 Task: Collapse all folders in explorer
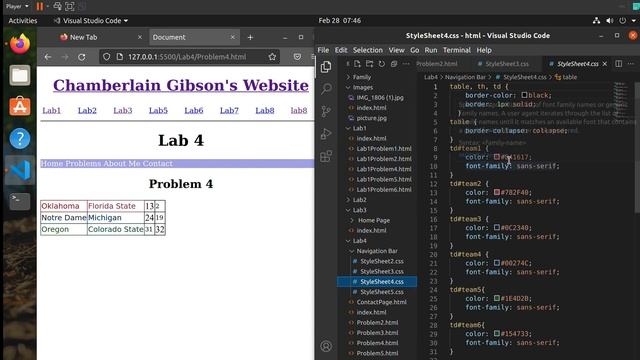coord(394,64)
